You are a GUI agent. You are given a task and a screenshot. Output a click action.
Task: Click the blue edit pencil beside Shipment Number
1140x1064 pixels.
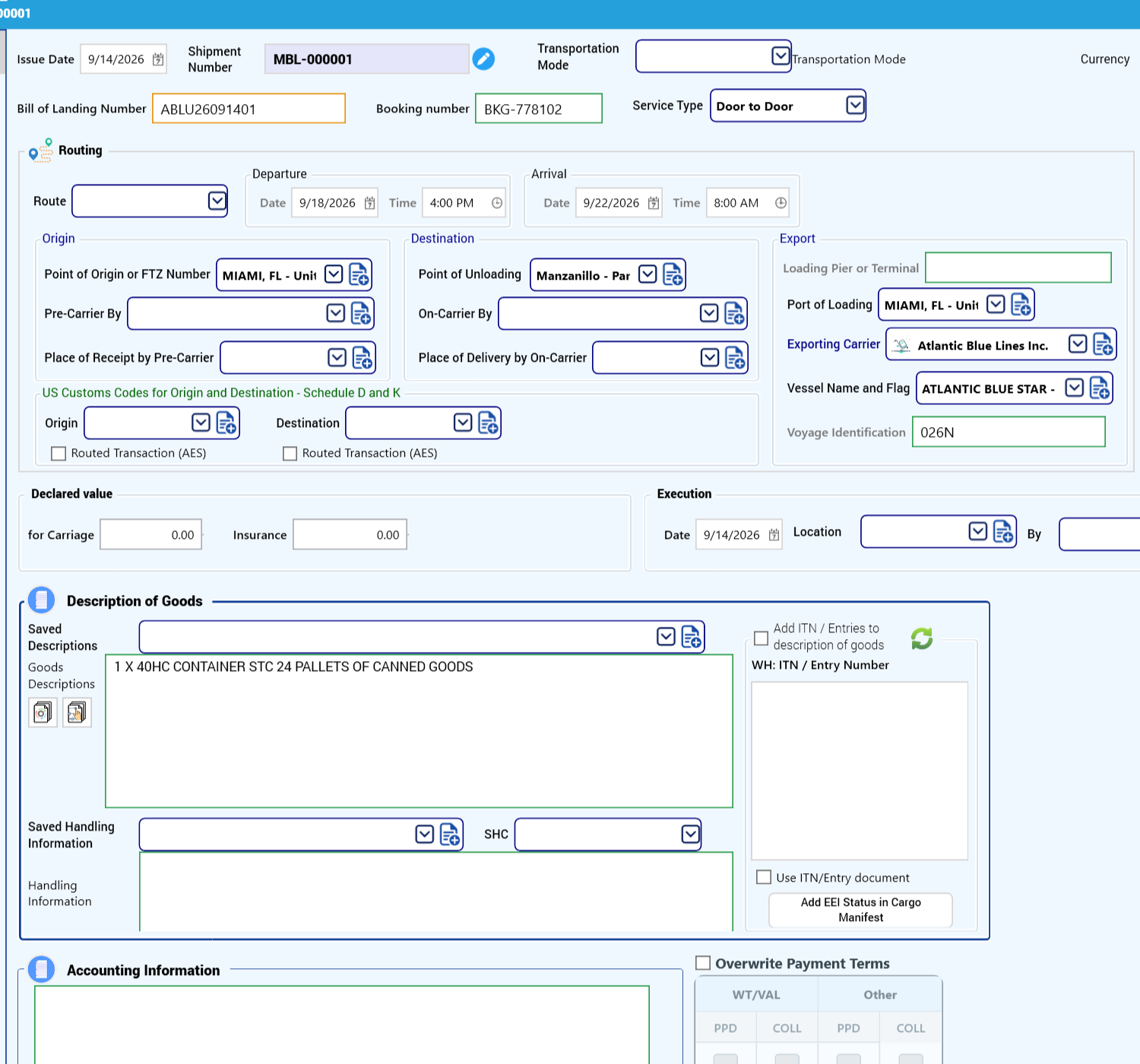(x=483, y=59)
